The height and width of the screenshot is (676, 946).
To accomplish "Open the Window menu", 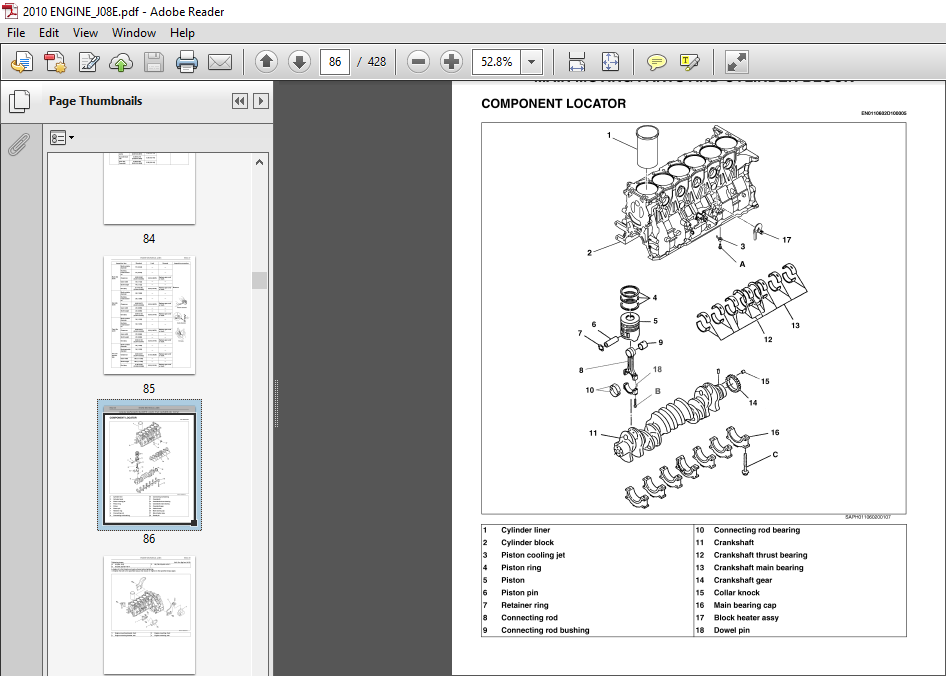I will (x=134, y=33).
